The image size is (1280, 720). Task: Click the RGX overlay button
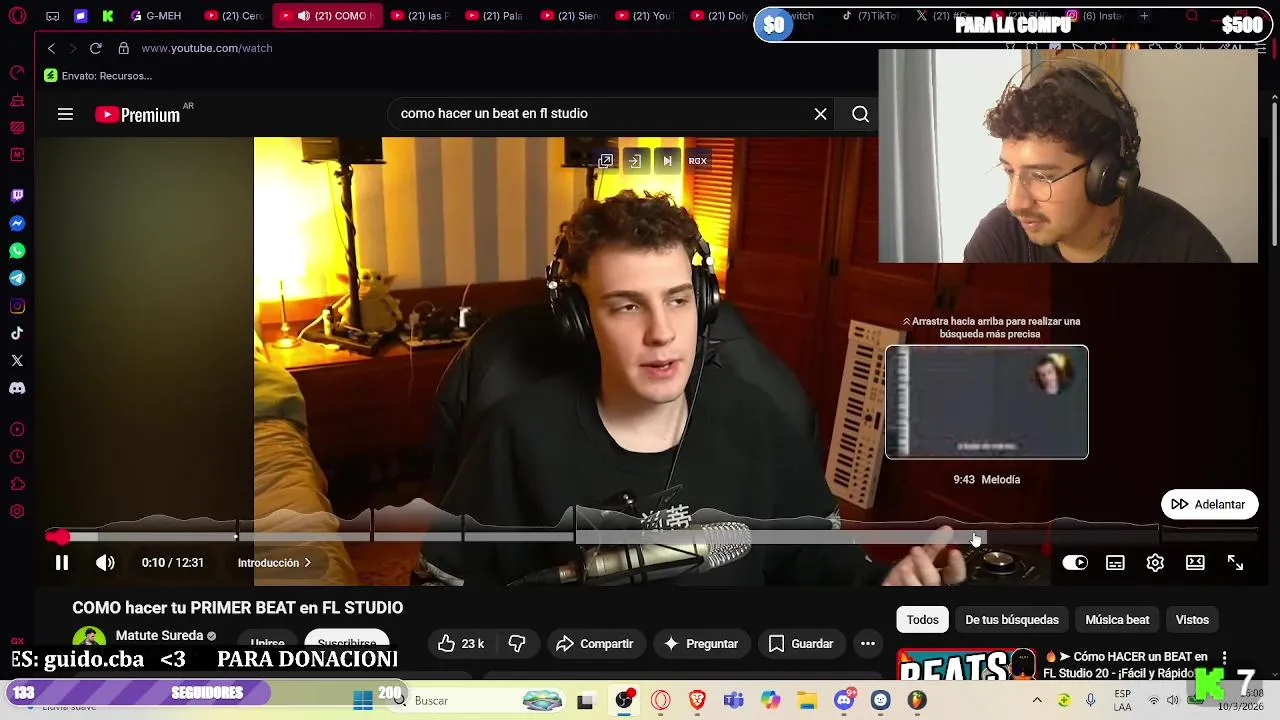pos(698,161)
